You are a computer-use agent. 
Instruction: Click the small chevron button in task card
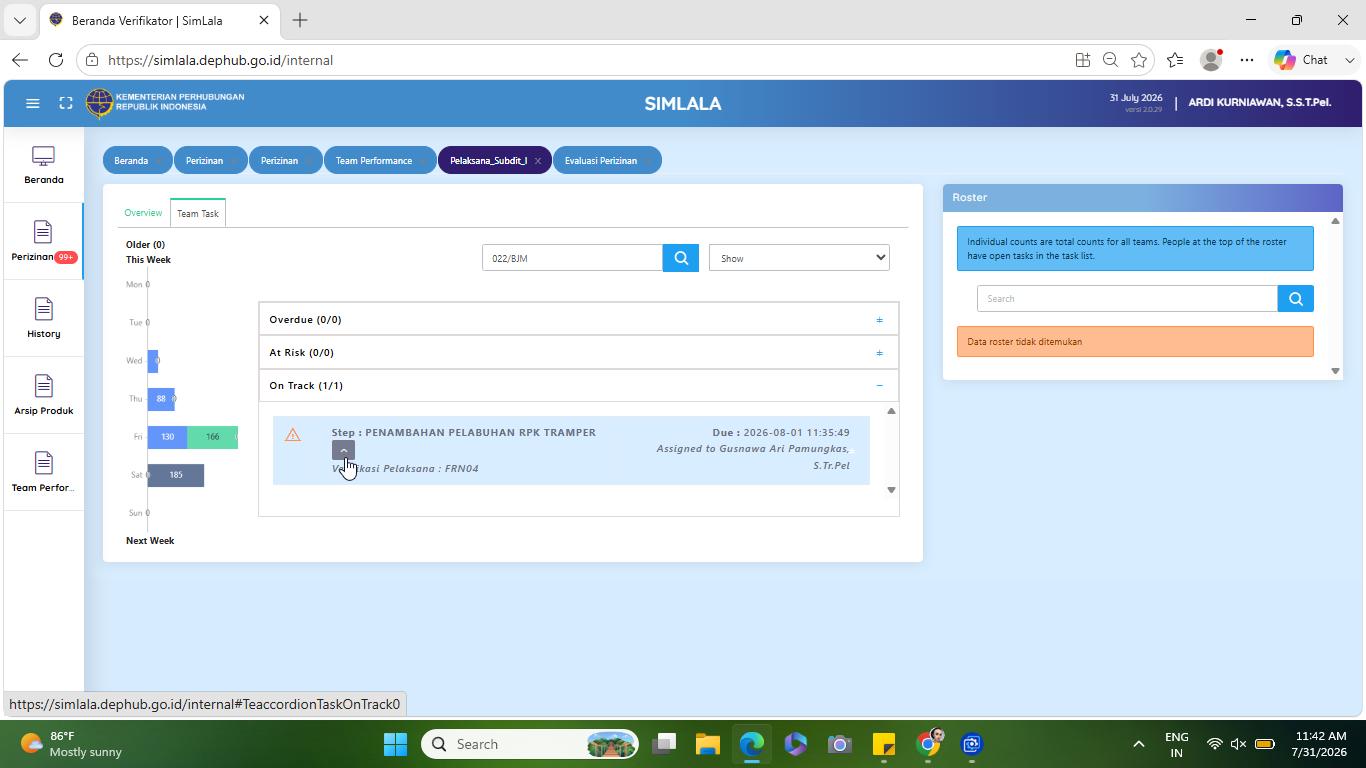(x=343, y=450)
